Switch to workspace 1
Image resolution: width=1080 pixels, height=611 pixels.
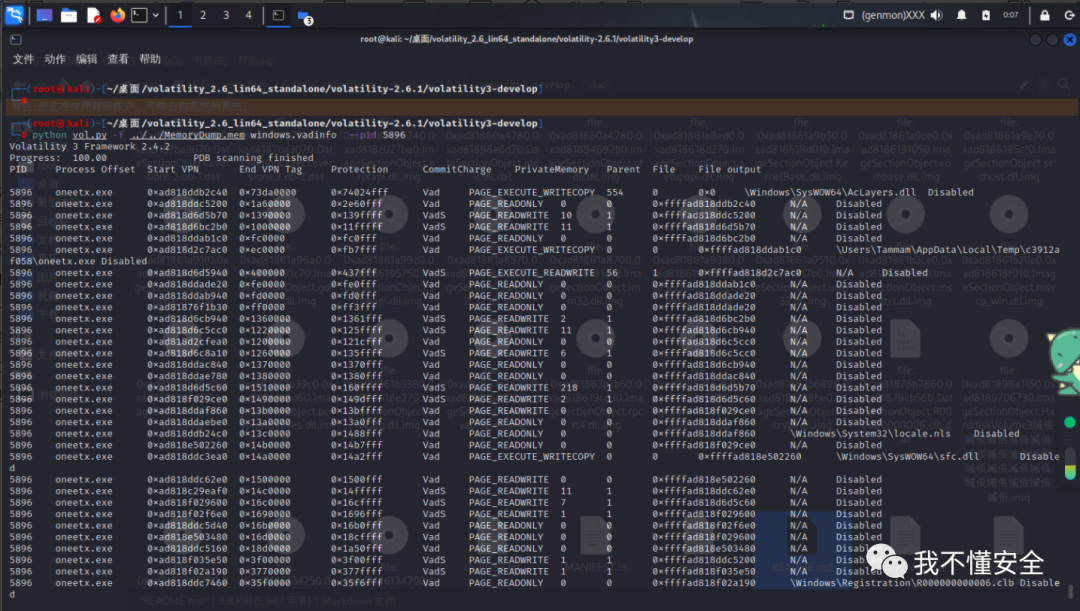pos(180,14)
